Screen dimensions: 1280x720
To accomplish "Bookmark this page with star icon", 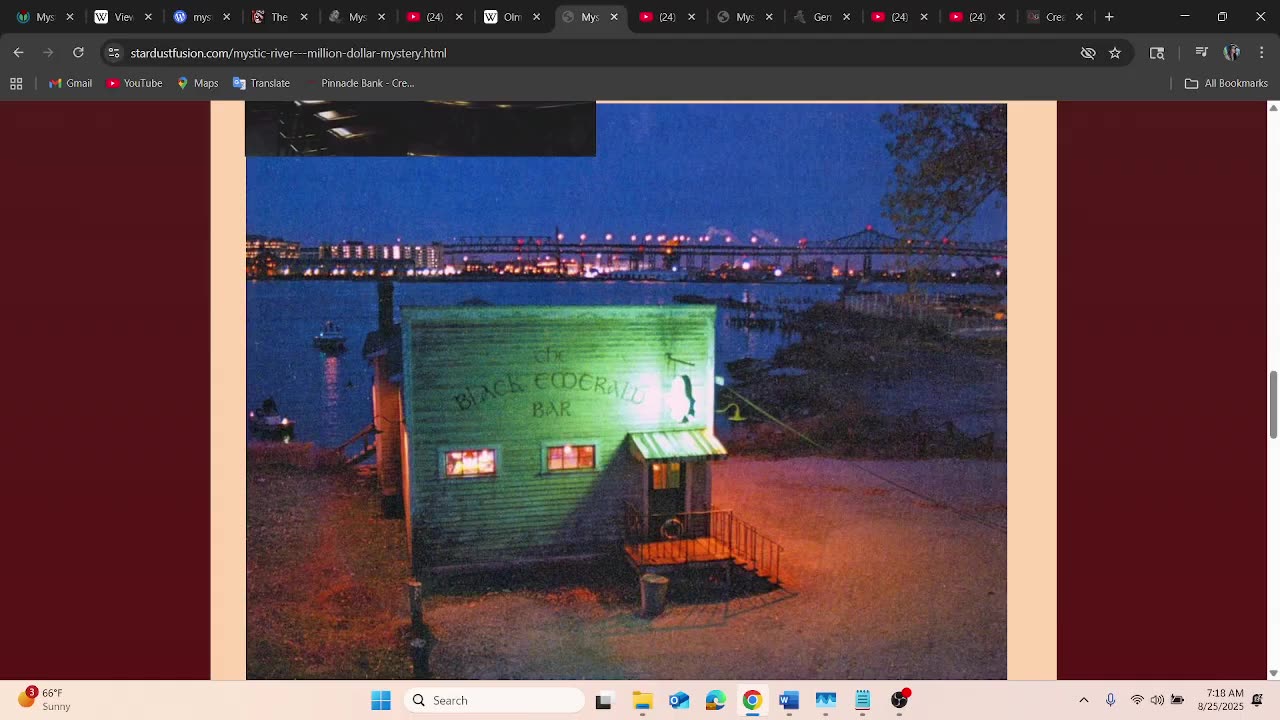I will tap(1115, 53).
